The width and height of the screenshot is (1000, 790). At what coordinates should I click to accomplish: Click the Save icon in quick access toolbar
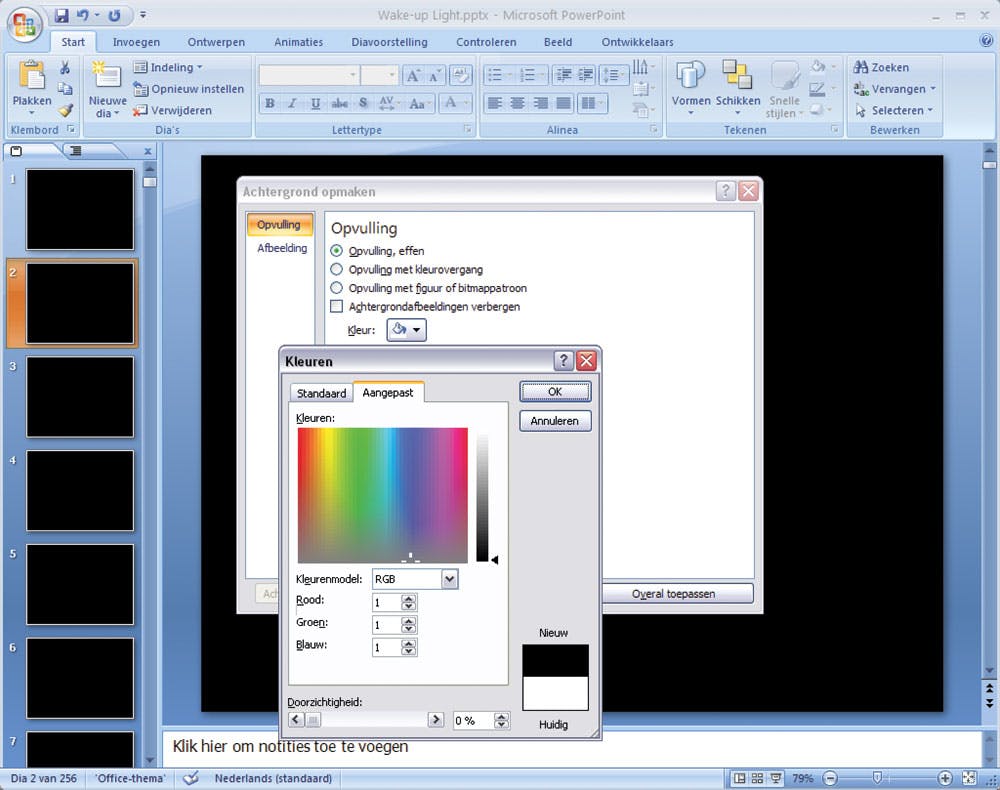point(62,16)
